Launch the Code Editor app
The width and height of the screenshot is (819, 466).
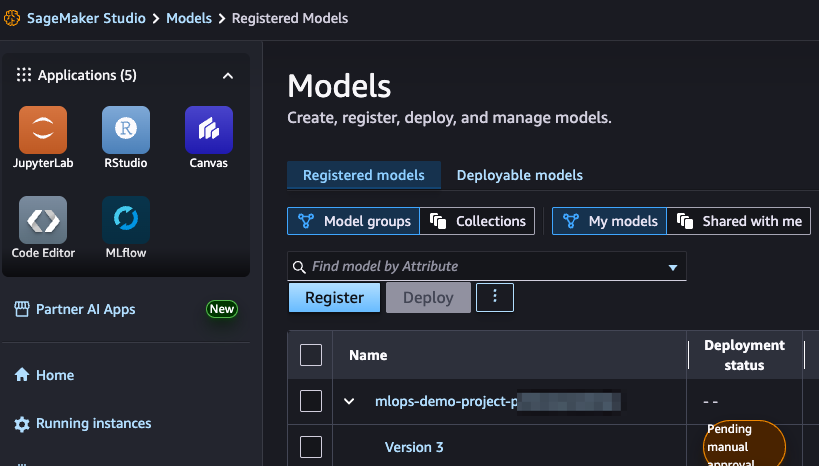pyautogui.click(x=43, y=227)
